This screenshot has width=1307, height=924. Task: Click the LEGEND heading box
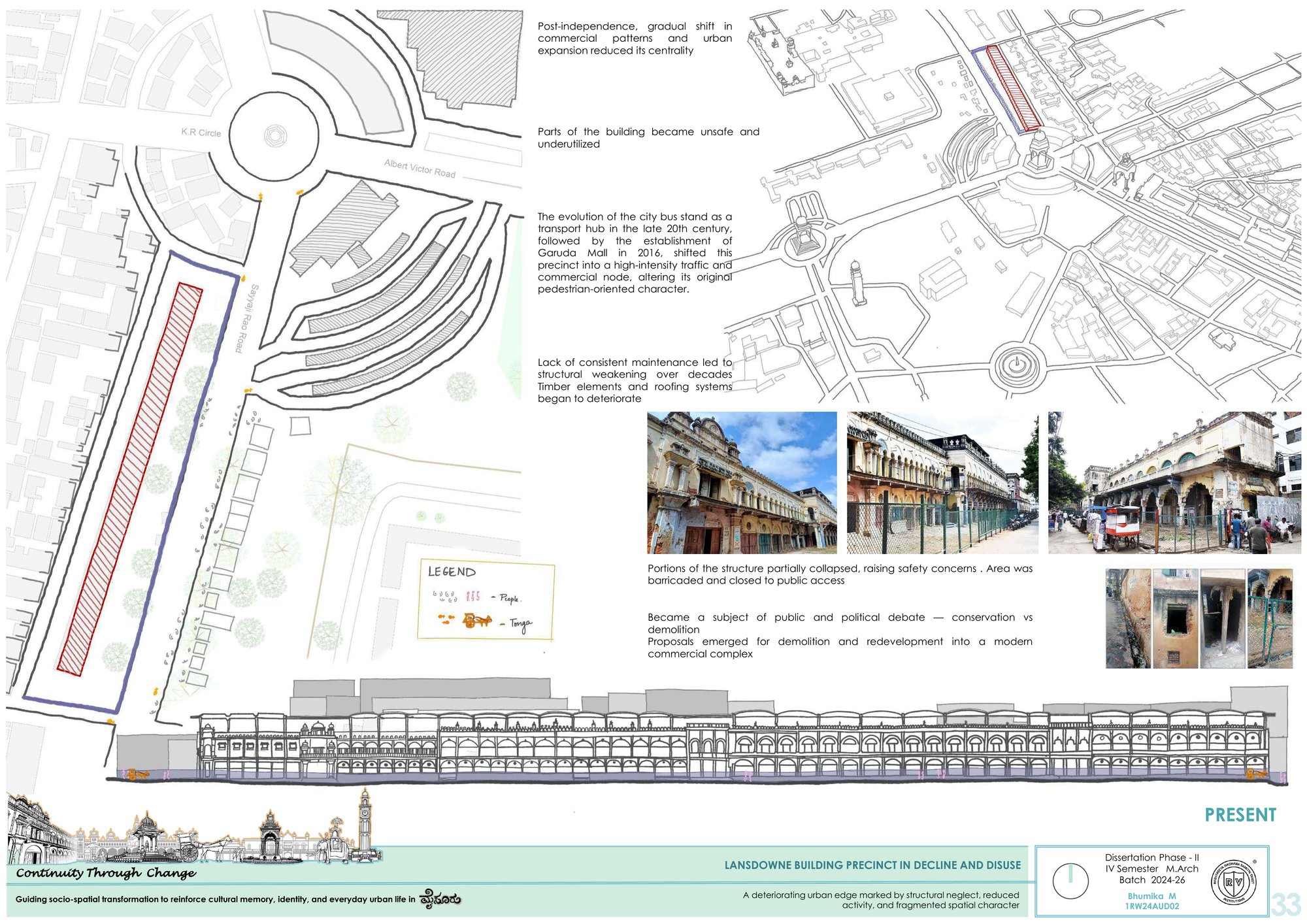[x=452, y=572]
